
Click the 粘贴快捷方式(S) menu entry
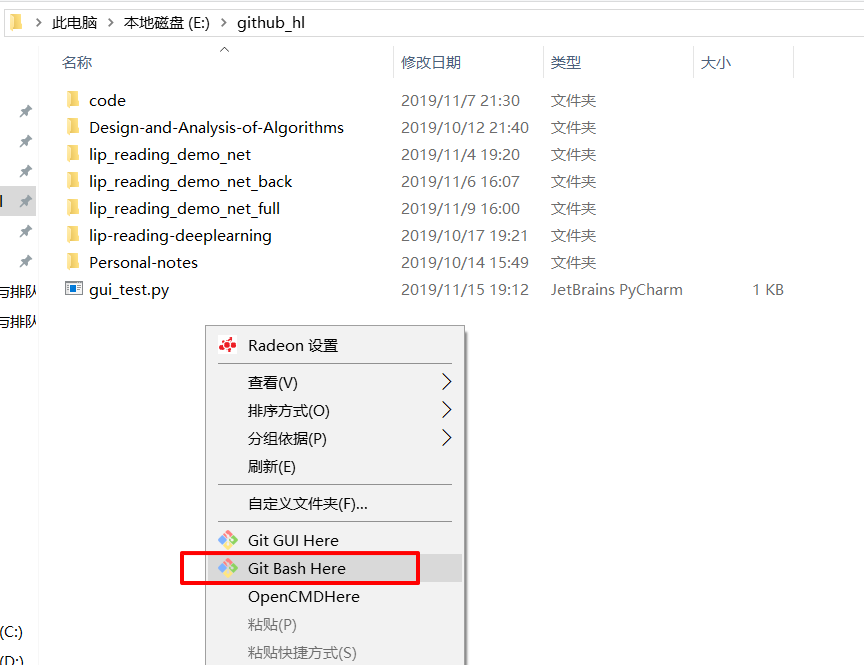click(x=334, y=653)
